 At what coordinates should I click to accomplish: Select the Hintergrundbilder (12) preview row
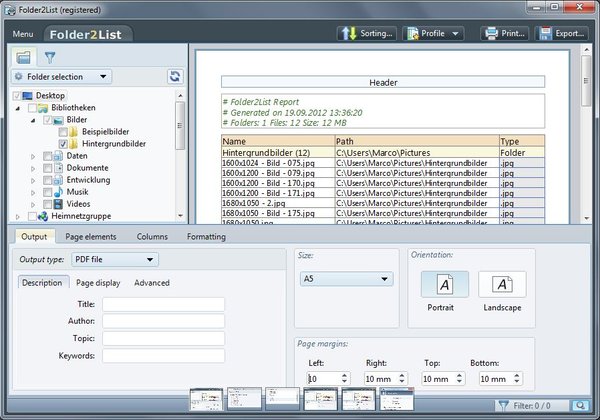coord(383,153)
